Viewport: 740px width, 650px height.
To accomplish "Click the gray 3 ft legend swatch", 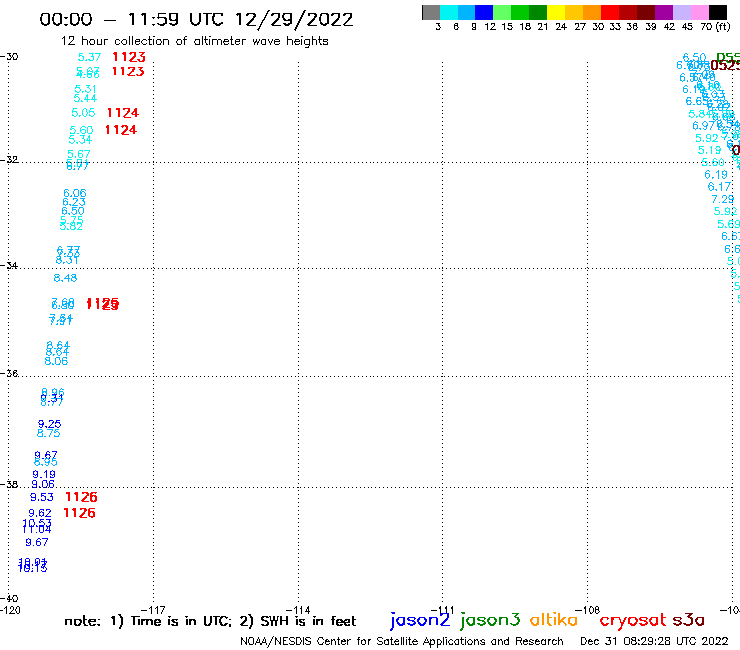I will [x=431, y=12].
